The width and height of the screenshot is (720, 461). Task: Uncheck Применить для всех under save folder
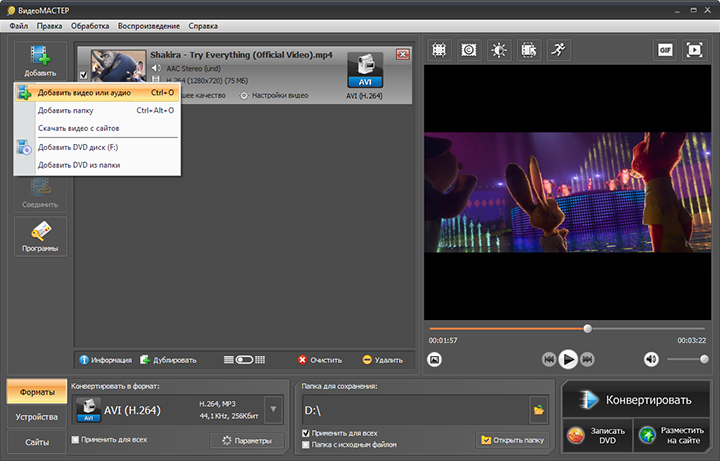click(x=306, y=433)
